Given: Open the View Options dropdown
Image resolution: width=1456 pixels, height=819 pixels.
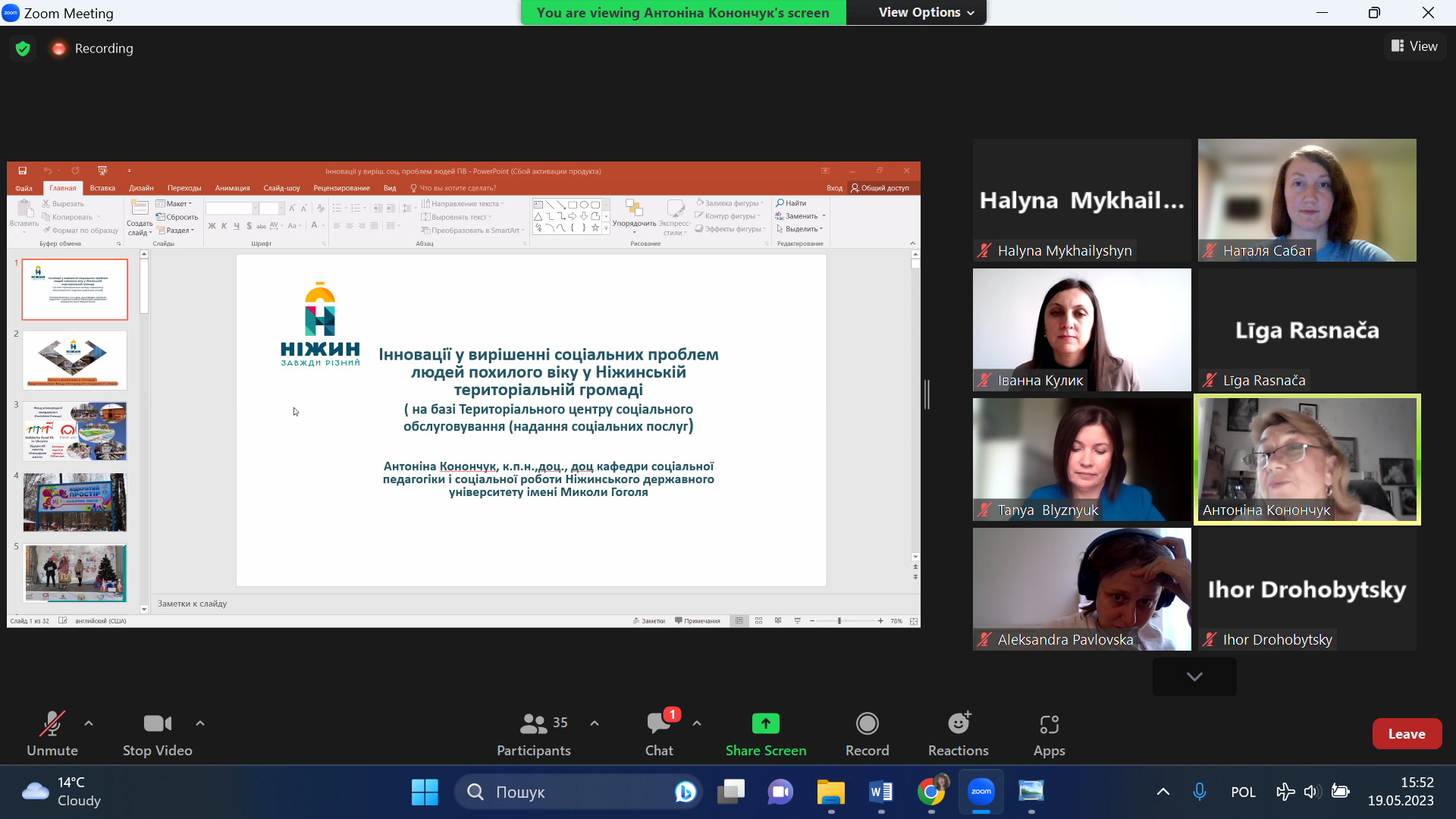Looking at the screenshot, I should coord(925,13).
